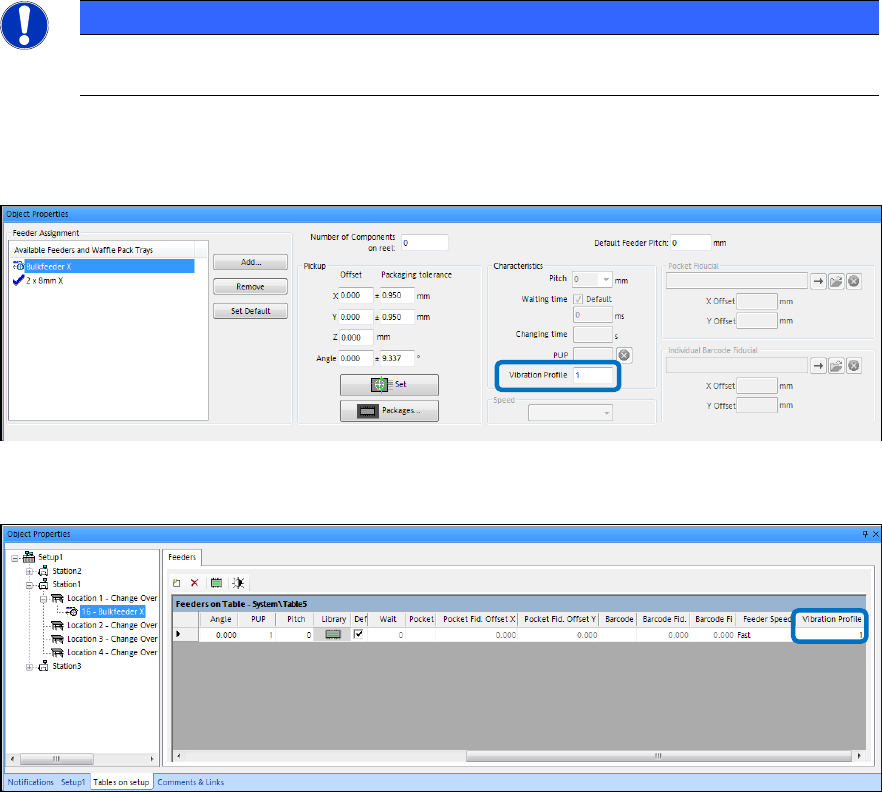Click the Pocket Fiducial arrow icon
882x792 pixels.
(x=818, y=282)
